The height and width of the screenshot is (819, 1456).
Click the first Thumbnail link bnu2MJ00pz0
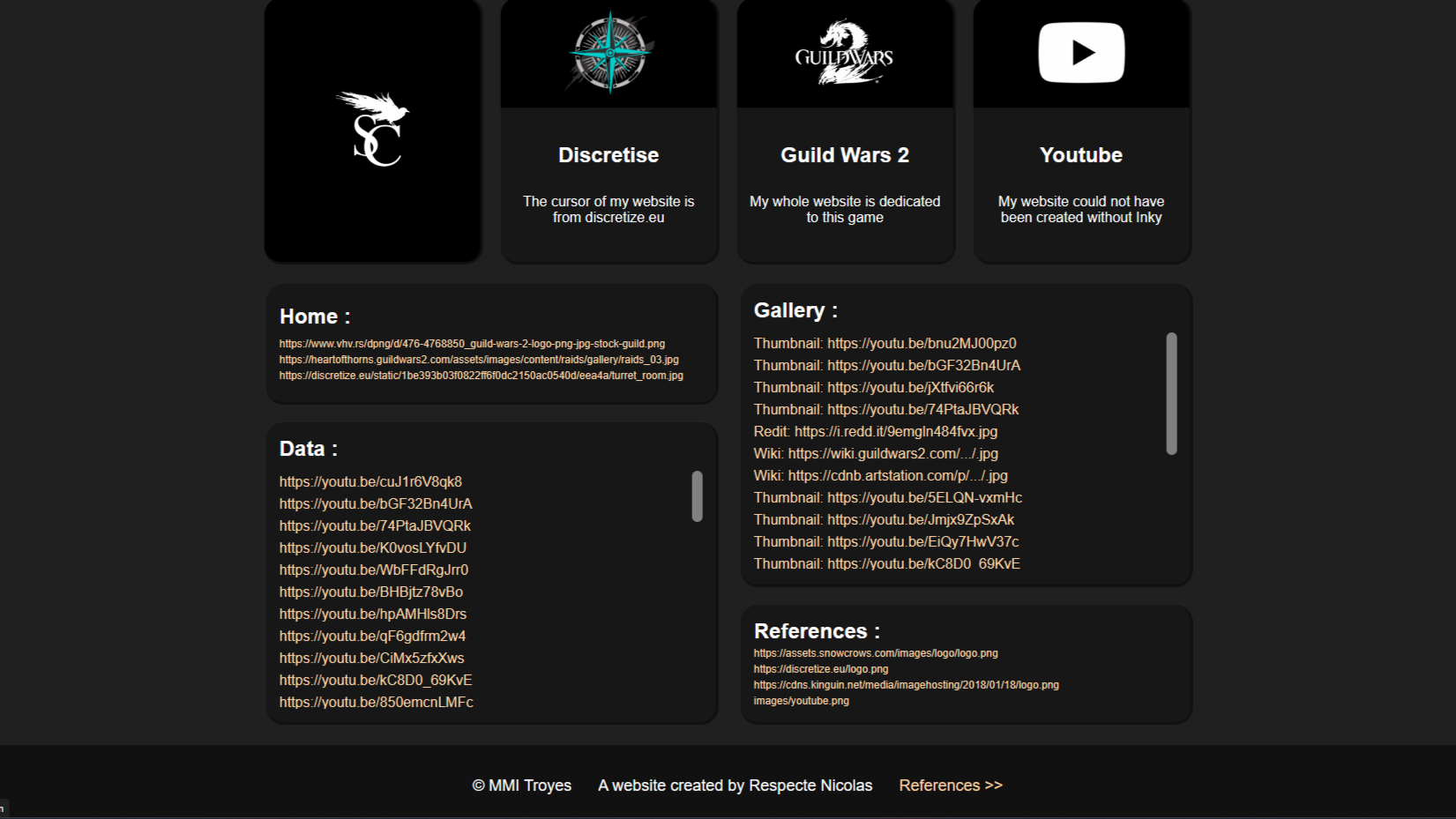[921, 344]
